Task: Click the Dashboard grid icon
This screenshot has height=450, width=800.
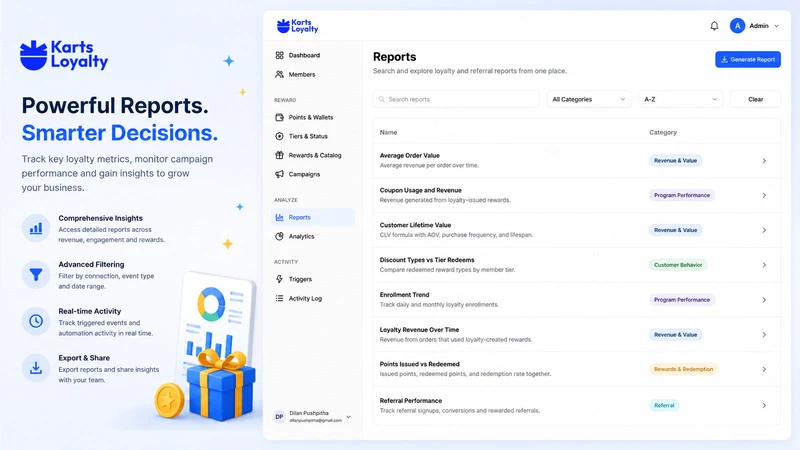Action: (x=280, y=55)
